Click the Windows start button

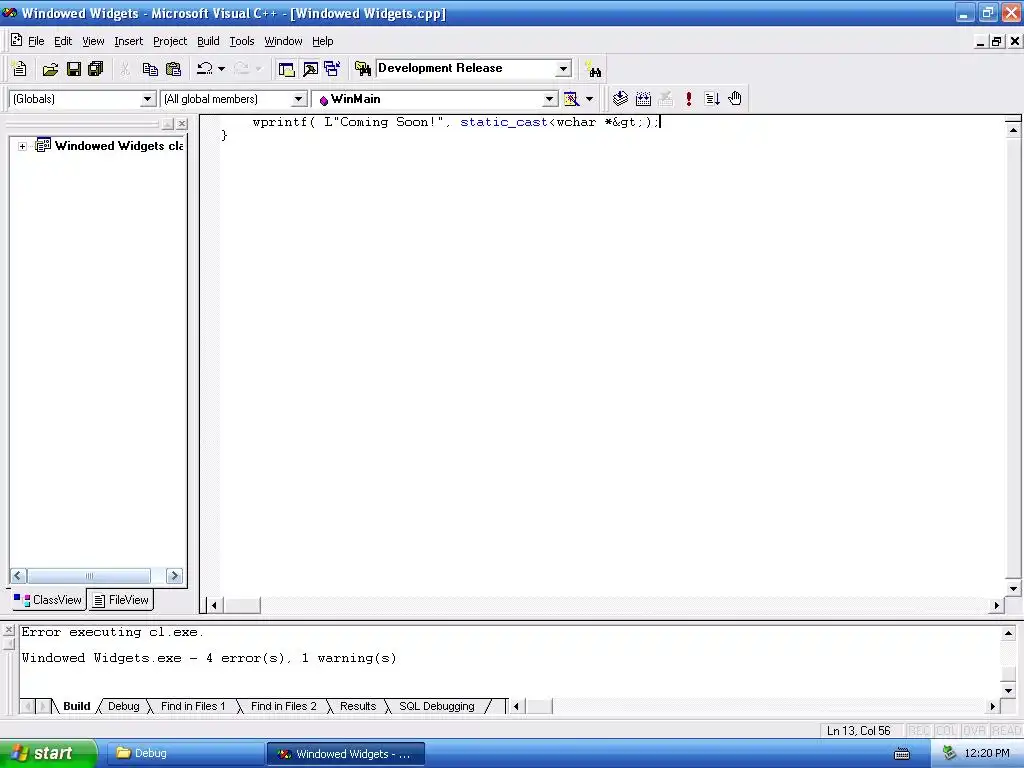[x=48, y=753]
